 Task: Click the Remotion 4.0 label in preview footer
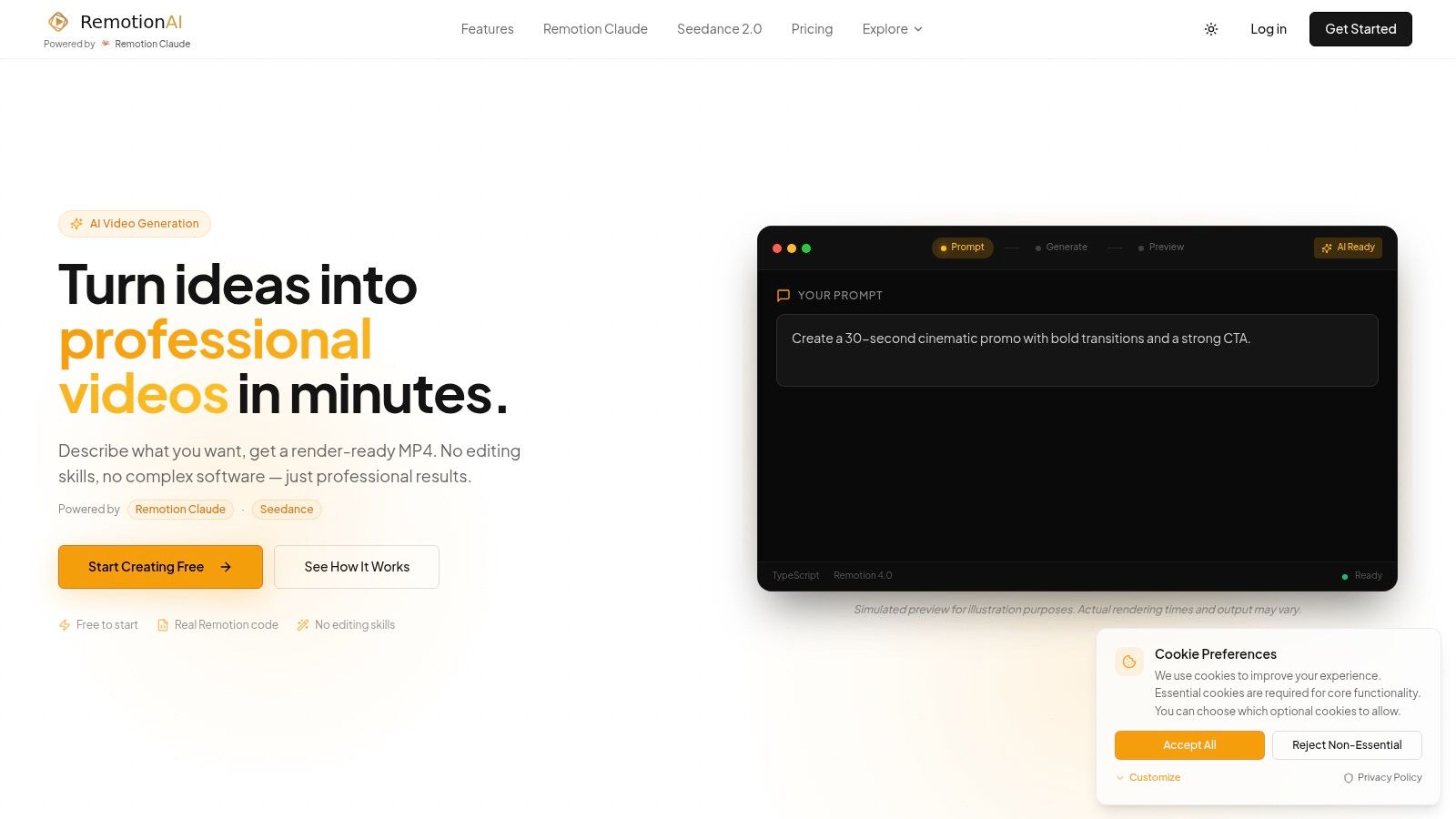pyautogui.click(x=863, y=576)
